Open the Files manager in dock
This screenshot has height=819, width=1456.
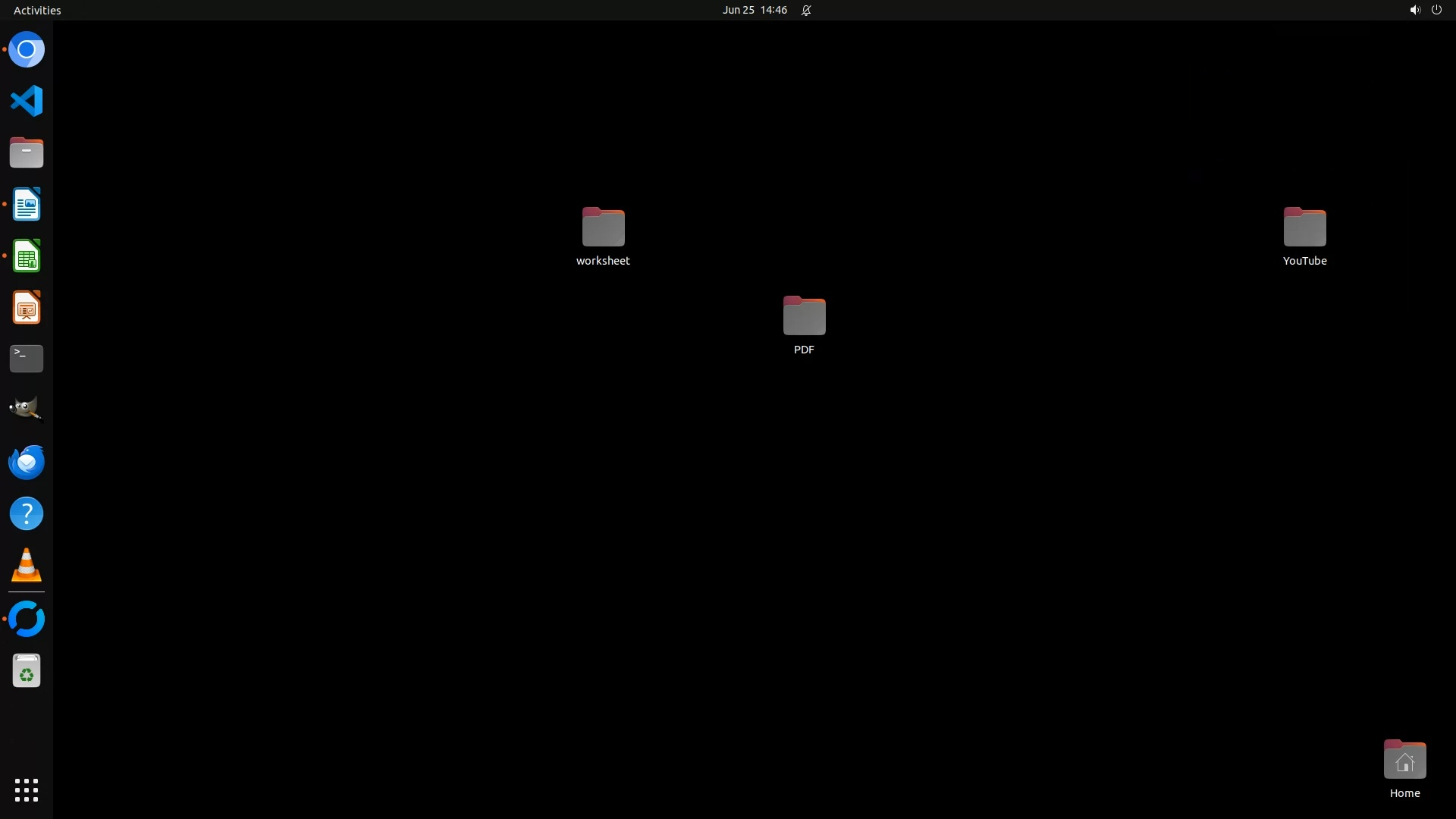point(27,152)
